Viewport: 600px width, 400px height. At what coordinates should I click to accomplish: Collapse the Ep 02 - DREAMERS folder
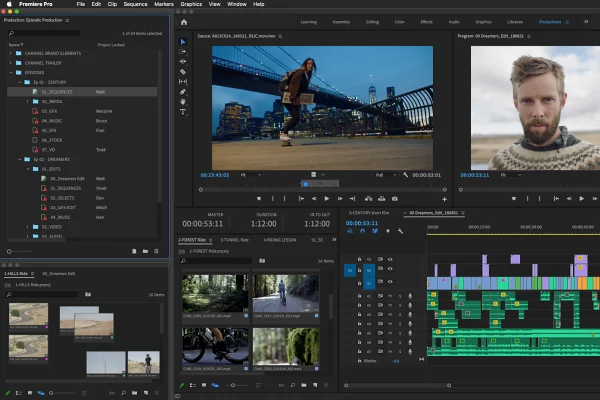19,159
